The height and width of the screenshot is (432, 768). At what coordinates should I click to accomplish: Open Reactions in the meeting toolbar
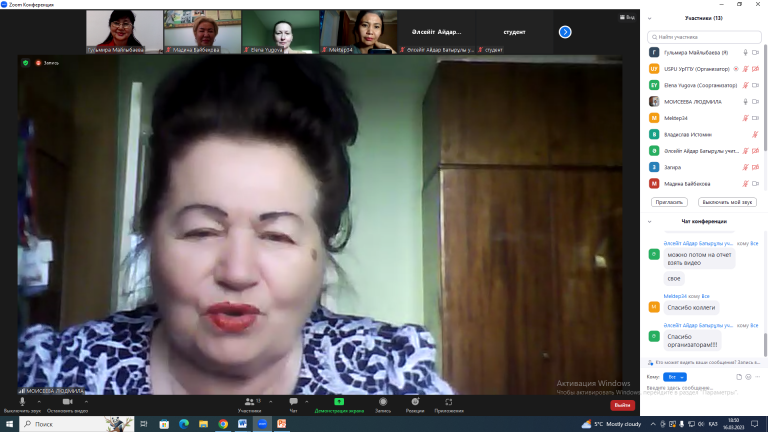[x=414, y=401]
